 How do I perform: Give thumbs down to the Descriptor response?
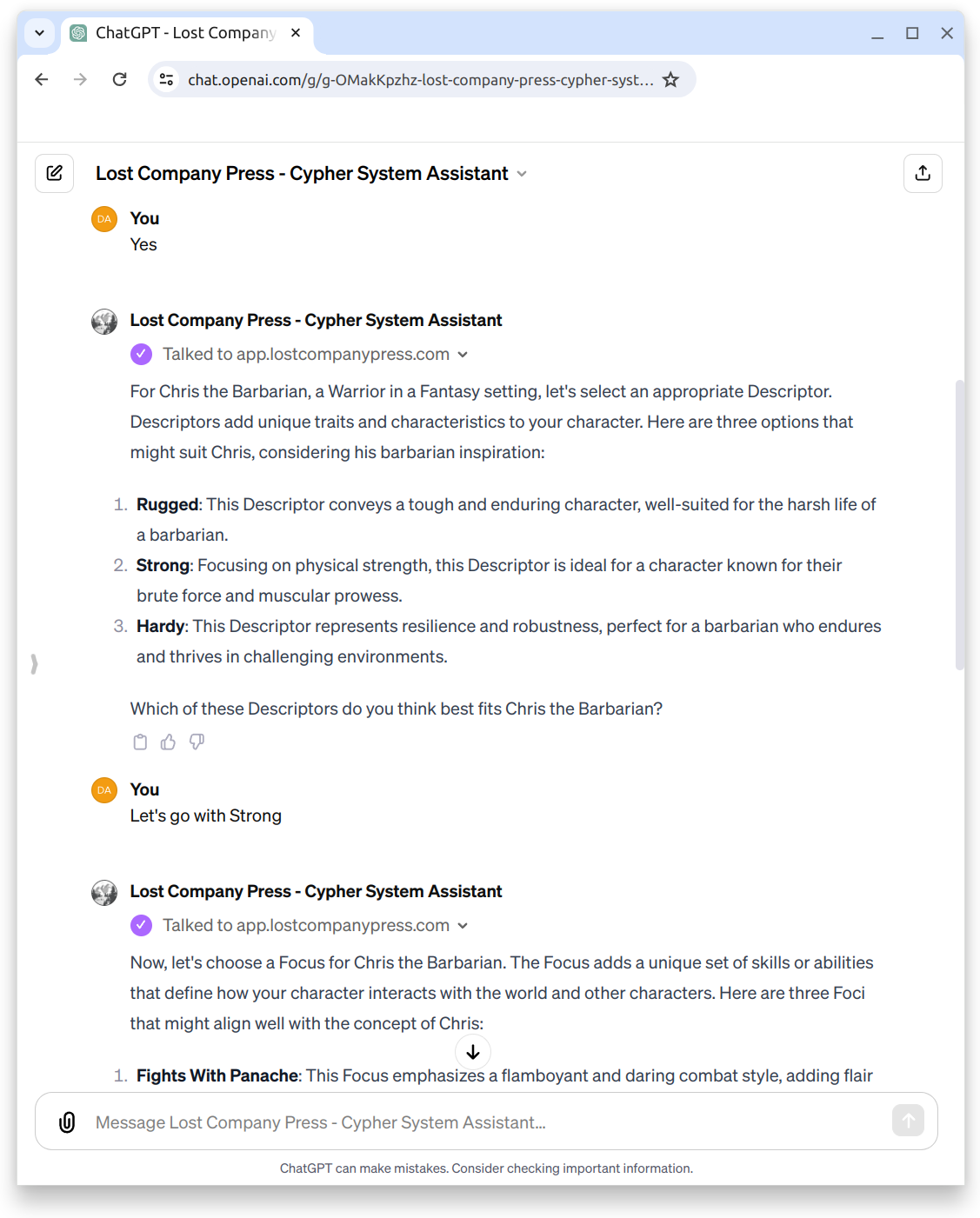197,742
